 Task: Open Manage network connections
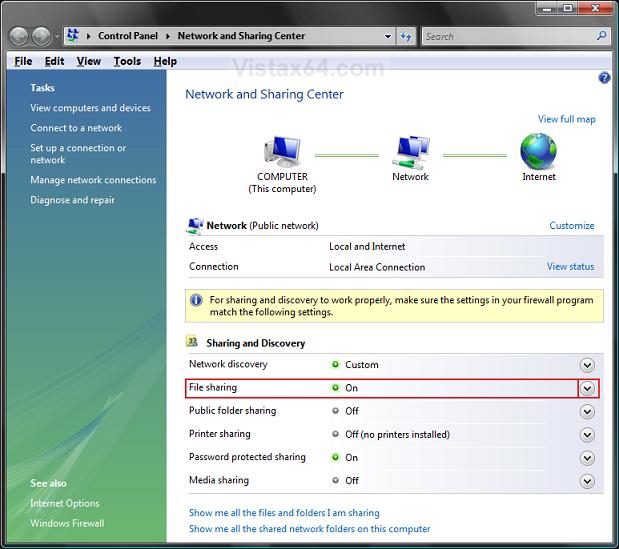click(x=93, y=180)
